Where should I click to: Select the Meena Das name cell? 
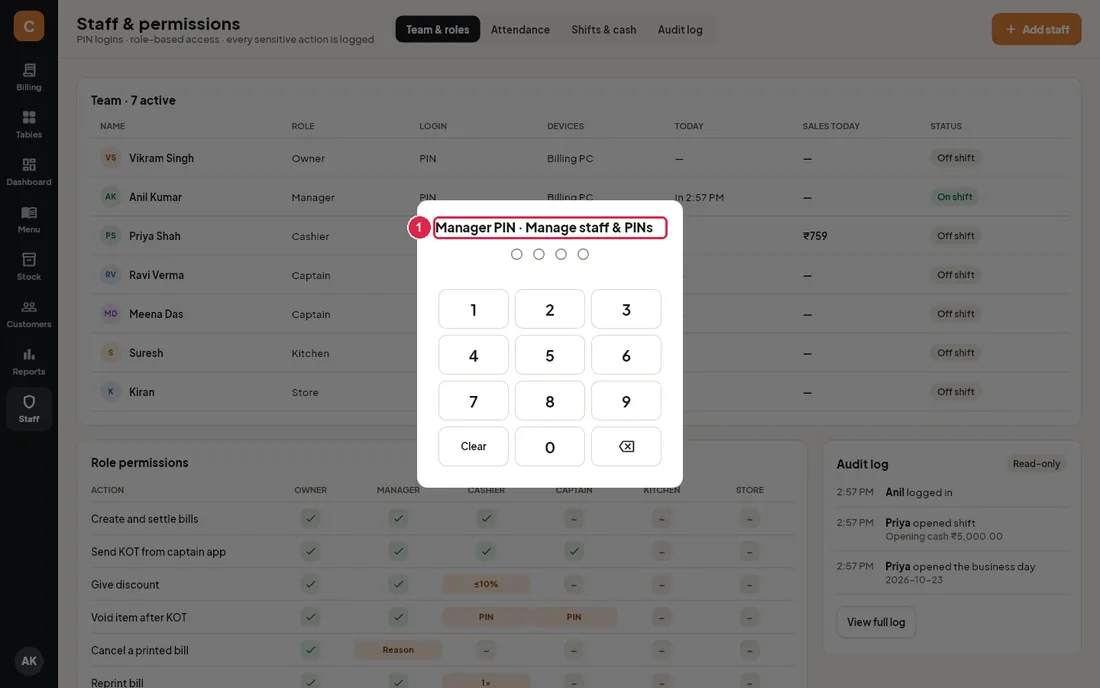click(x=156, y=314)
